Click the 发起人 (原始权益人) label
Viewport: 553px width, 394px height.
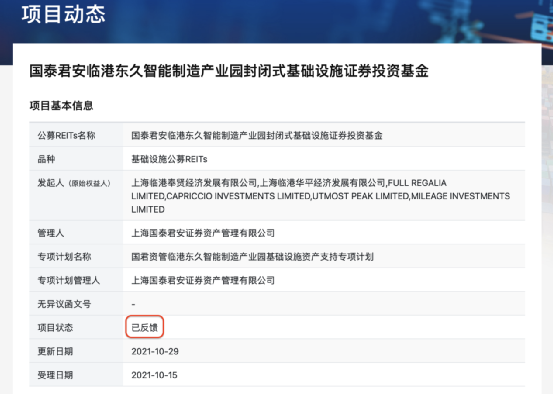click(74, 183)
